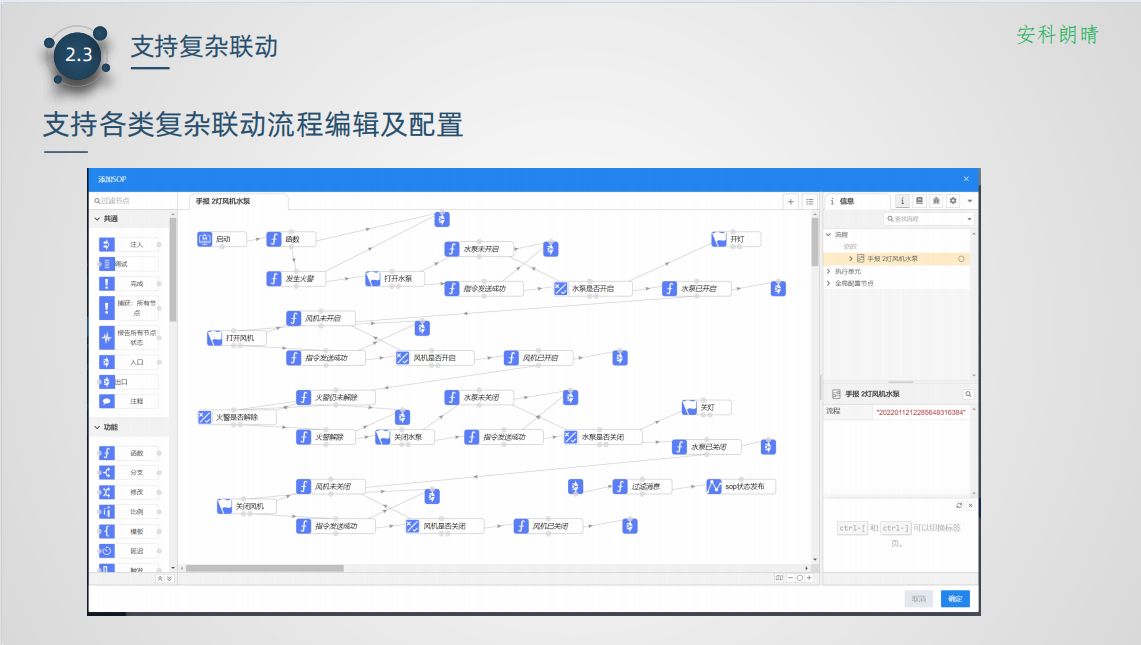Open the debug bug icon in sidebar
The image size is (1141, 645).
[x=935, y=201]
